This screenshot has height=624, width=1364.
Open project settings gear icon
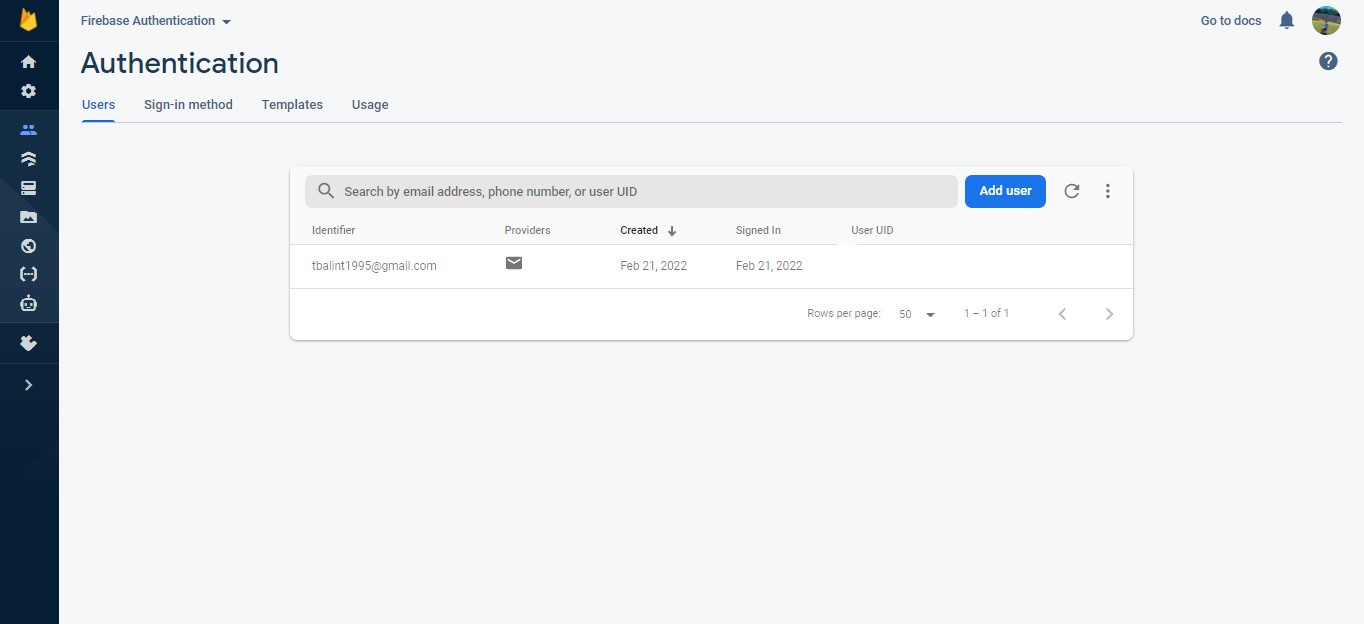click(x=28, y=91)
